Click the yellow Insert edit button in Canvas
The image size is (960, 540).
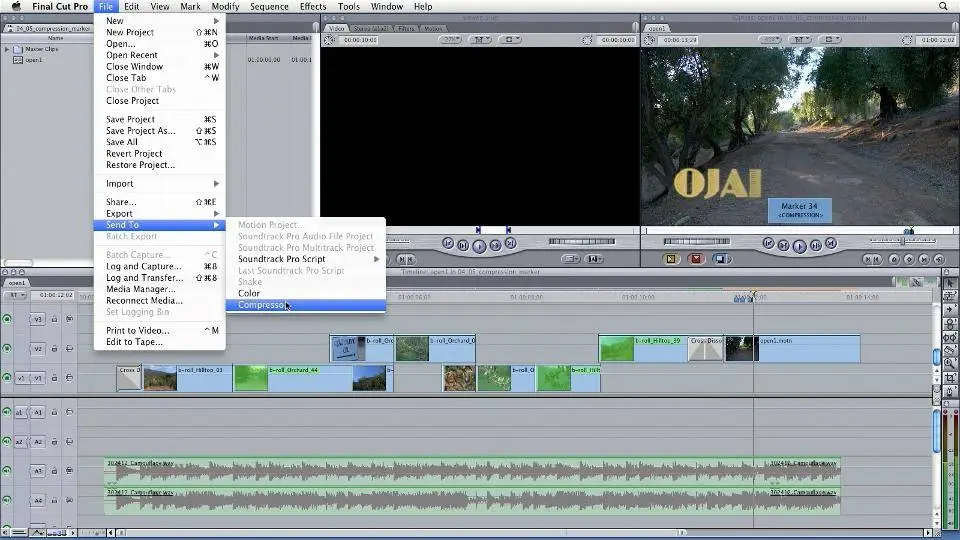point(672,259)
